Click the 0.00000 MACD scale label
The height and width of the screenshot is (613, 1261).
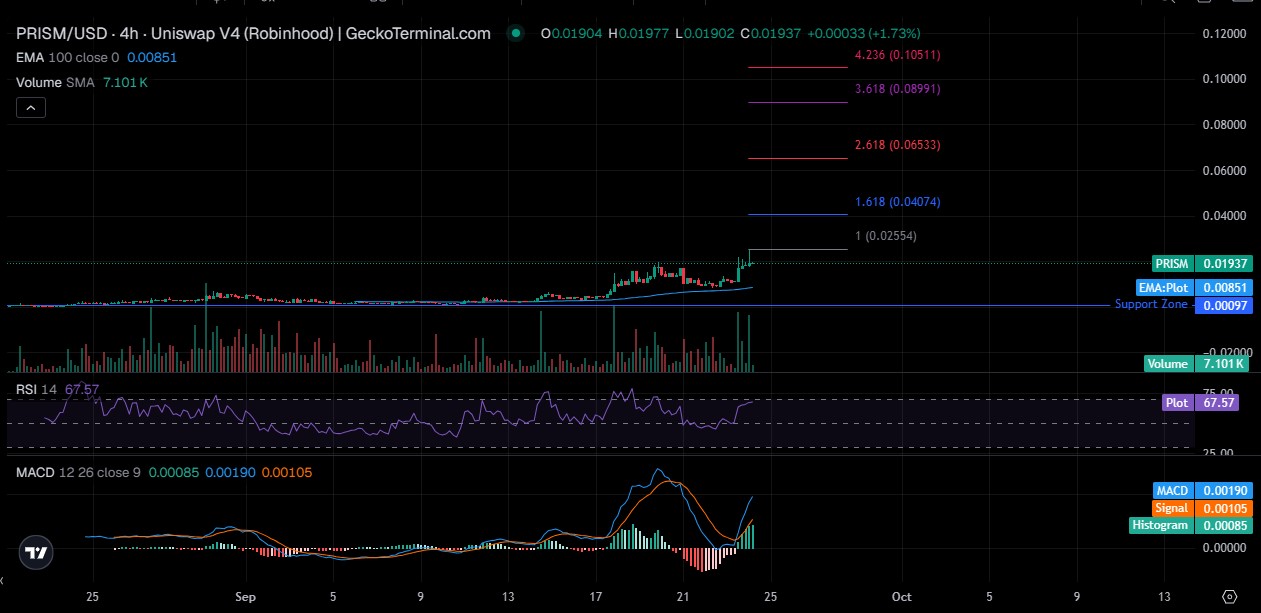pos(1224,548)
